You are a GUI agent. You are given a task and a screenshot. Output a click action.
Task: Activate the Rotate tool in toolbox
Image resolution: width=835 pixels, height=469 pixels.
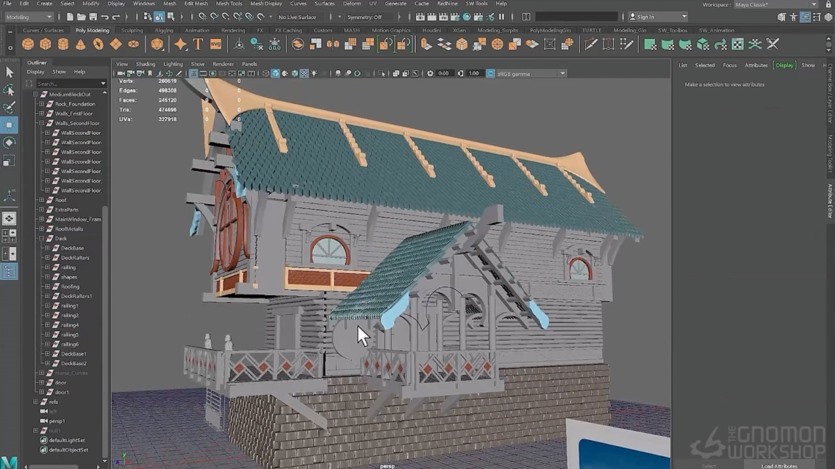point(9,143)
